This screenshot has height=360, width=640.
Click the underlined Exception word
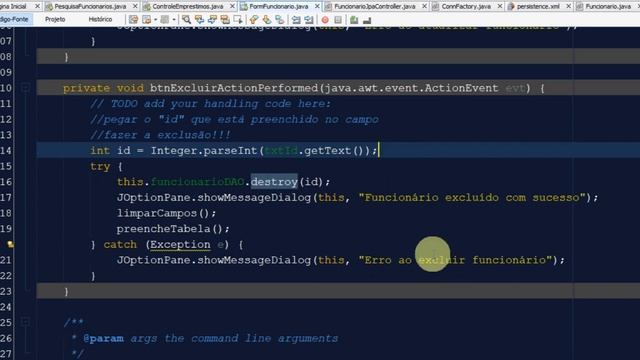click(x=180, y=244)
